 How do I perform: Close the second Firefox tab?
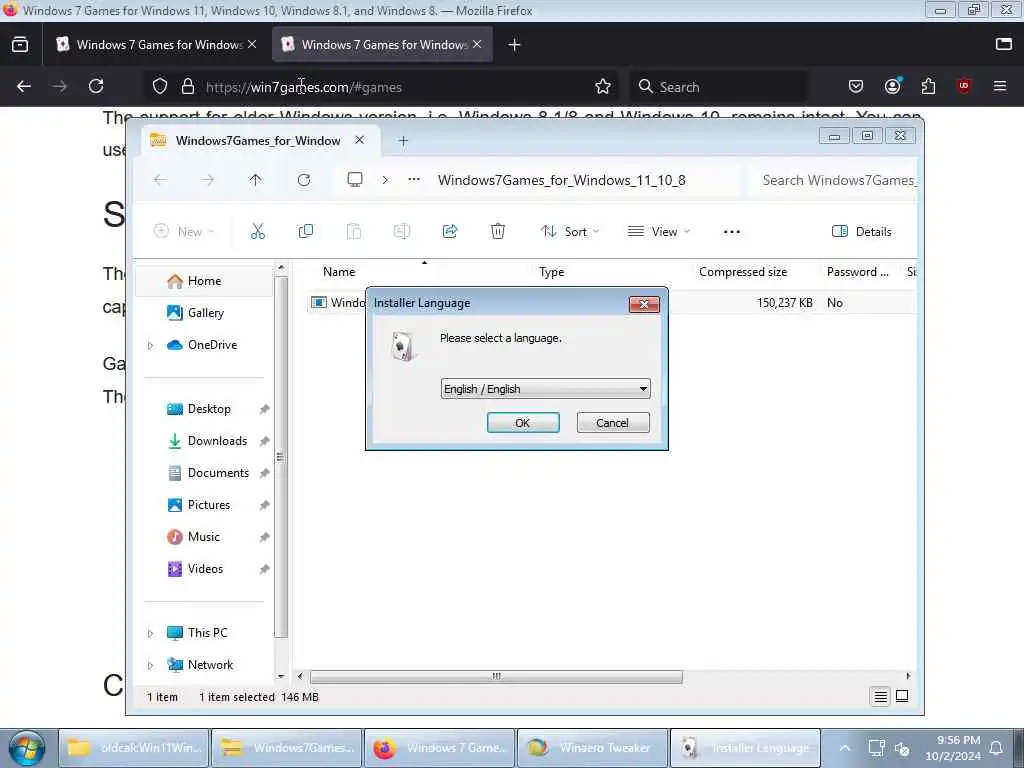[x=477, y=44]
